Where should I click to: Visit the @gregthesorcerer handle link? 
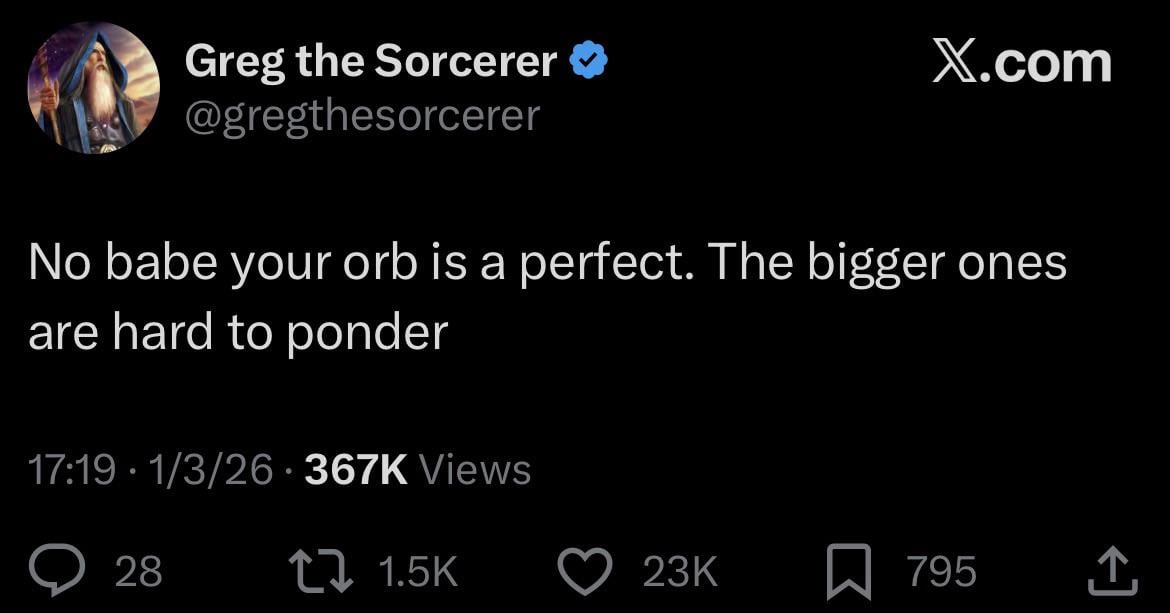362,116
